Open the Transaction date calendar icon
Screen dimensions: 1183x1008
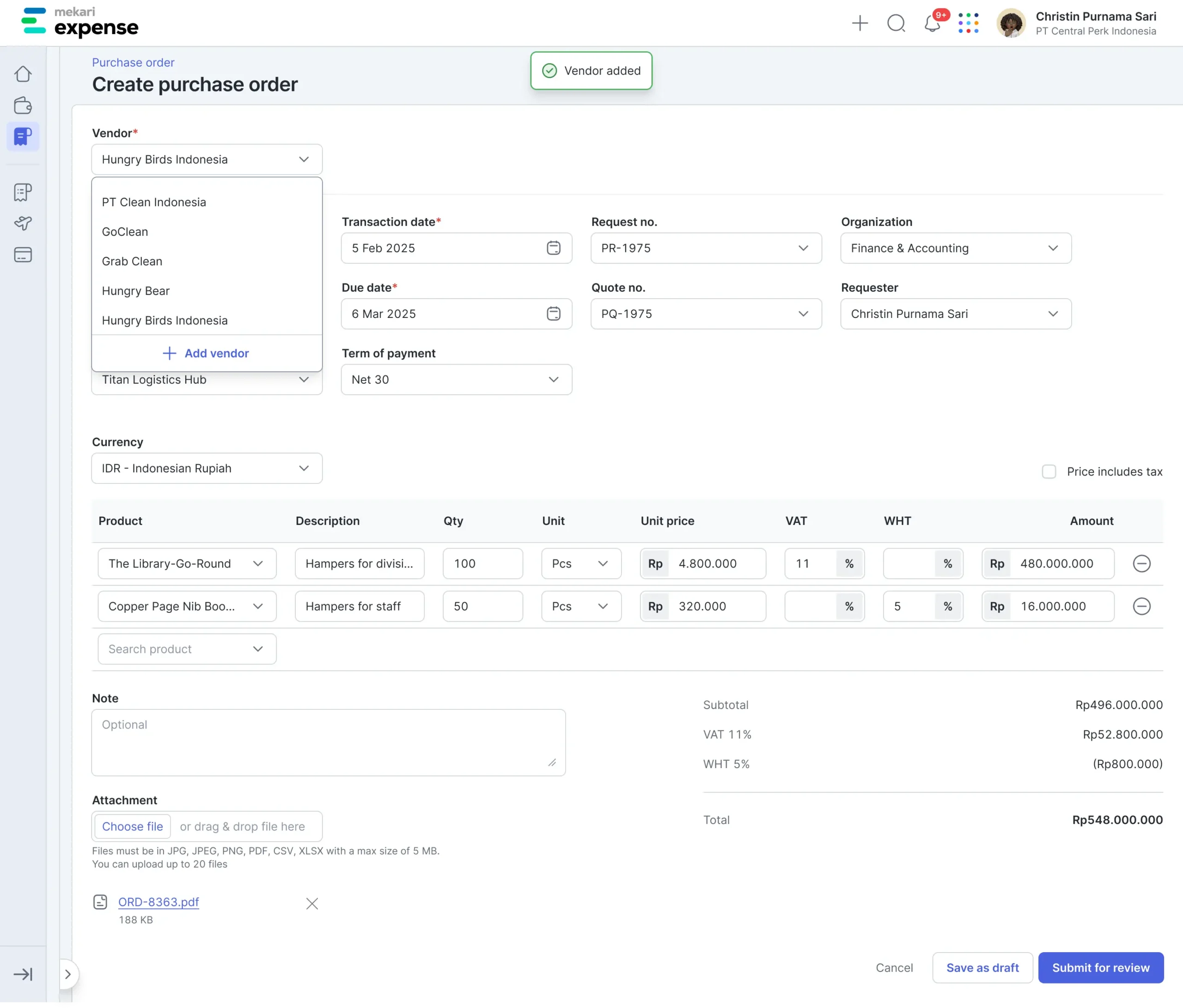[x=554, y=248]
